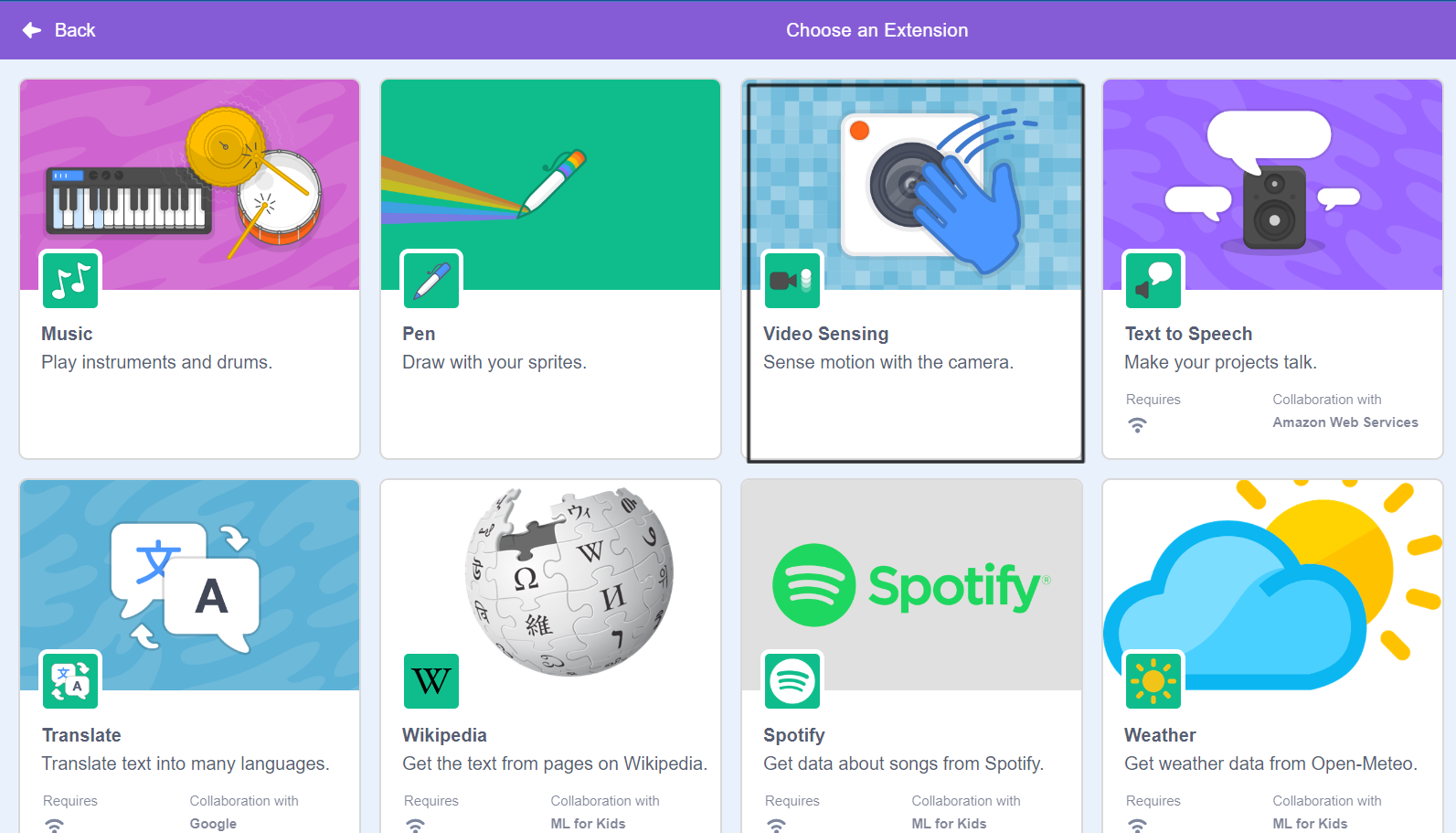Click the Wikipedia W badge icon
The height and width of the screenshot is (833, 1456).
(x=431, y=681)
